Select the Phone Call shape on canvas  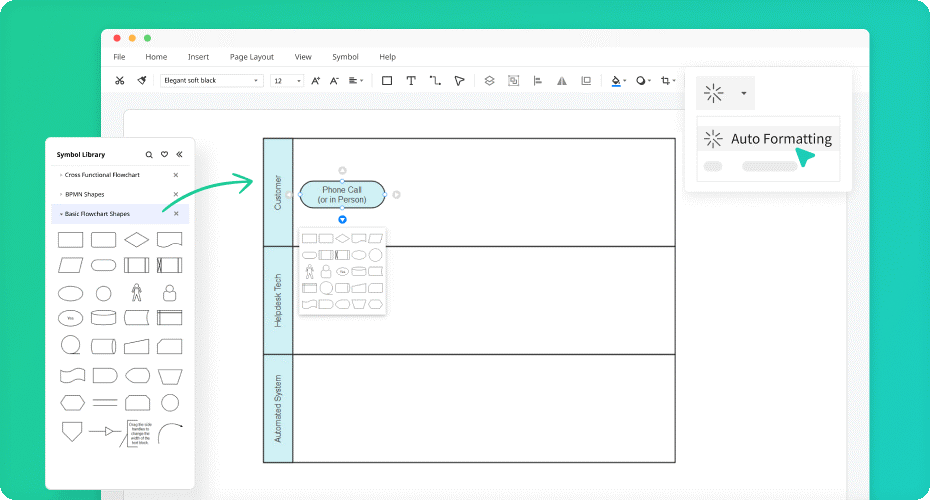click(342, 195)
